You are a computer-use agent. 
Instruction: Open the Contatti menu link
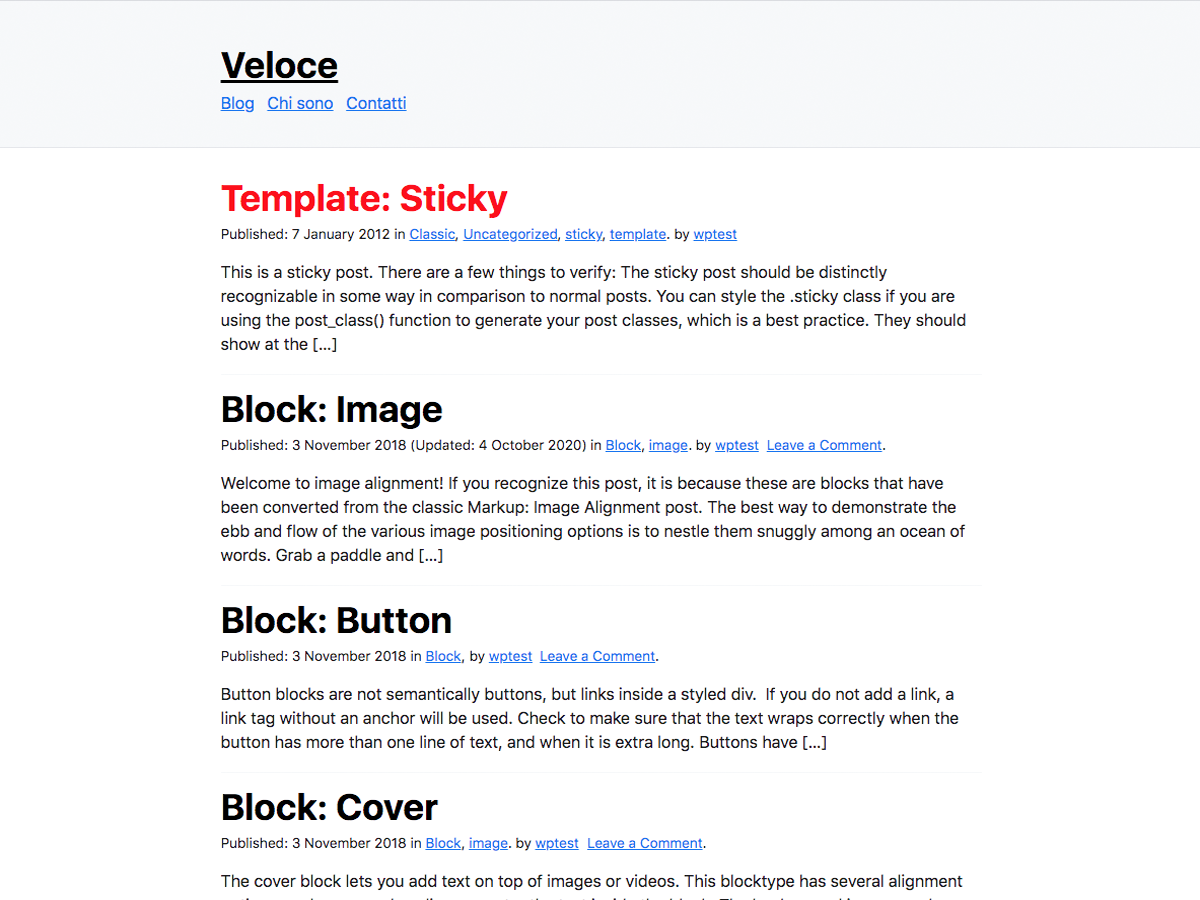[376, 103]
